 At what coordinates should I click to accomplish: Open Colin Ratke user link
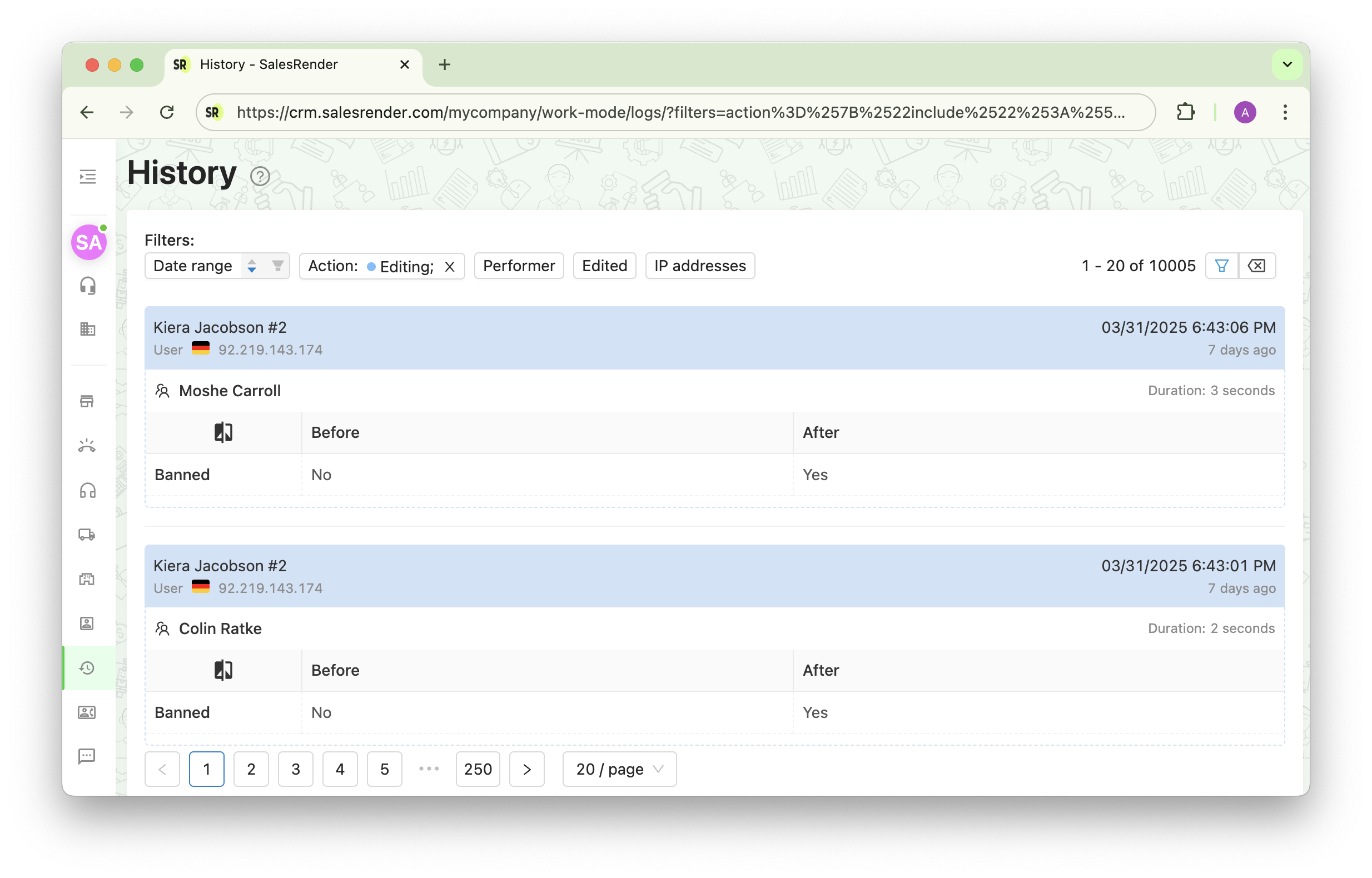click(220, 628)
